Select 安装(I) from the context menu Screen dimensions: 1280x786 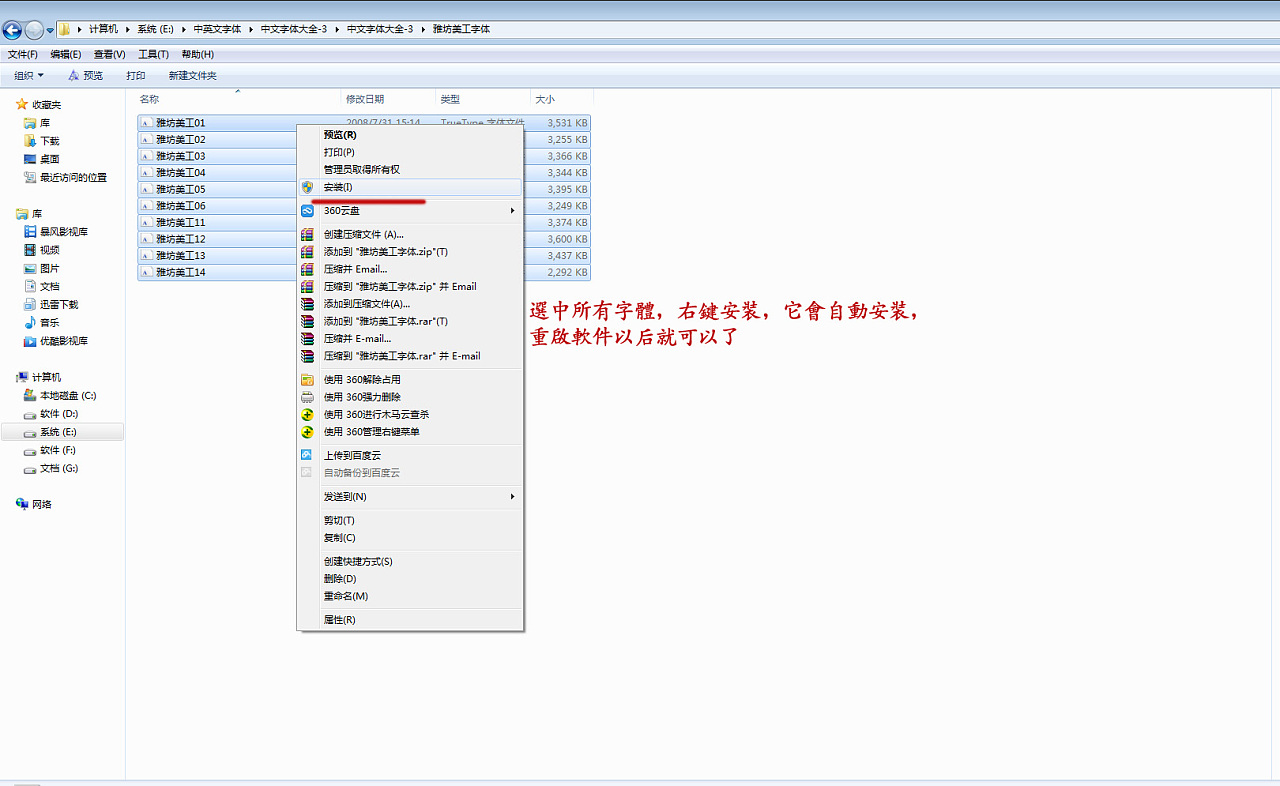point(340,189)
